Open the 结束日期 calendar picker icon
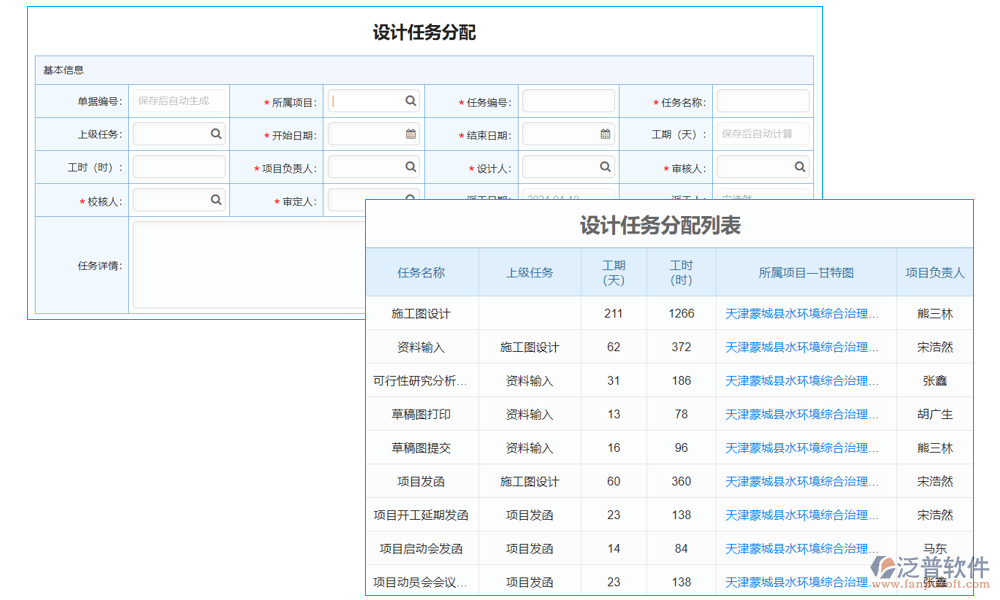Image resolution: width=1000 pixels, height=600 pixels. 606,133
